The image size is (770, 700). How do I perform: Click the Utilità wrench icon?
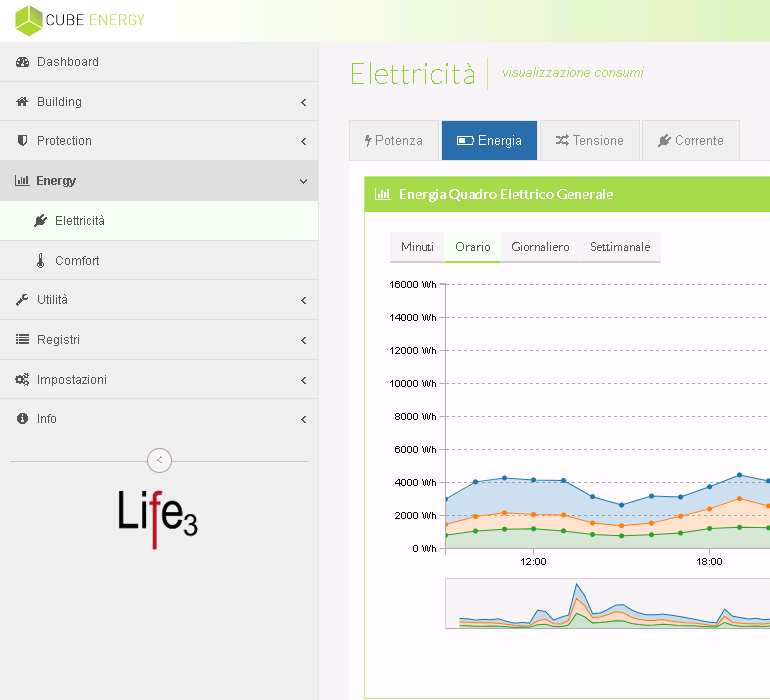click(x=23, y=300)
